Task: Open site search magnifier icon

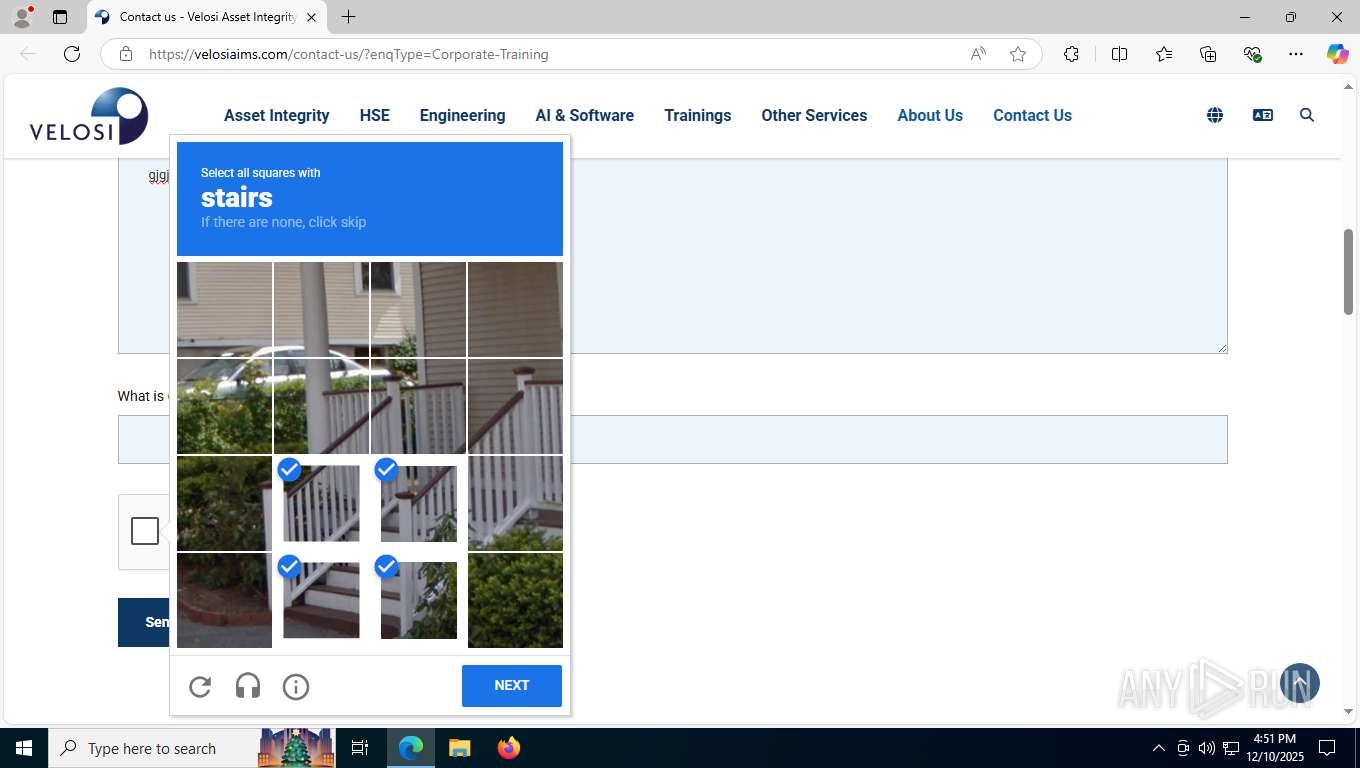Action: coord(1307,115)
